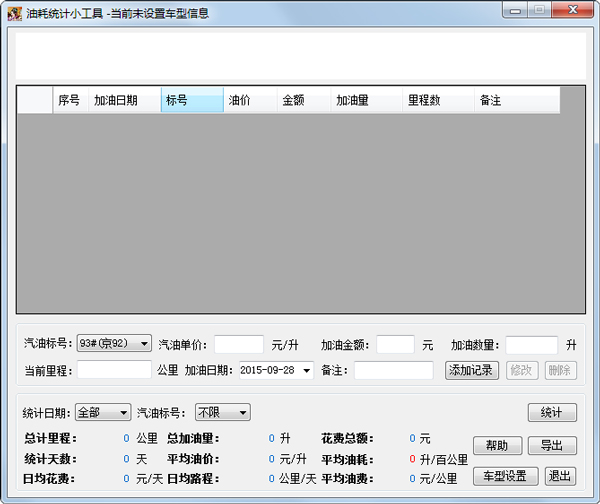
Task: Open the 加油日期 date picker dropdown
Action: tap(307, 370)
